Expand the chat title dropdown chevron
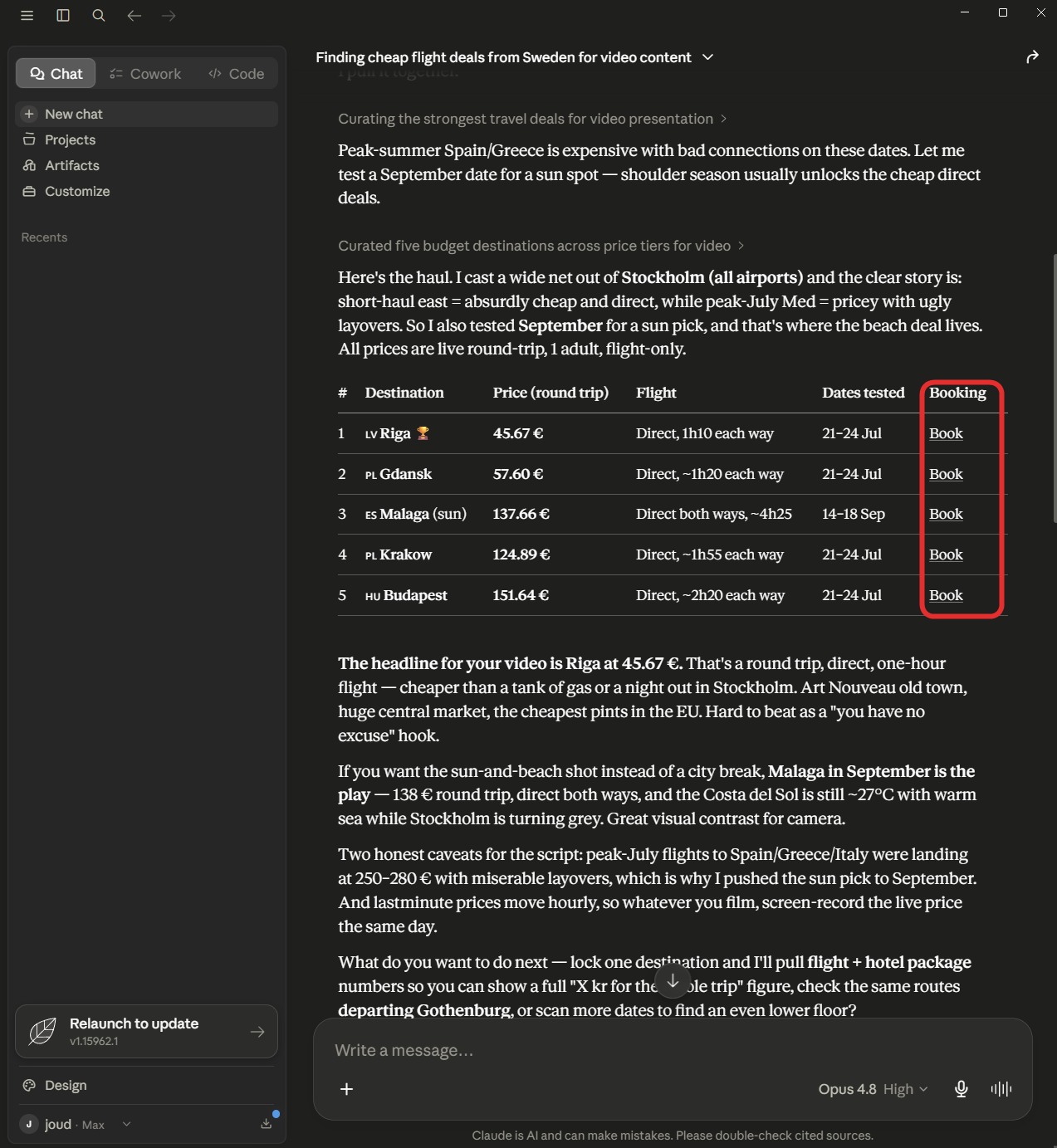1057x1148 pixels. coord(707,57)
